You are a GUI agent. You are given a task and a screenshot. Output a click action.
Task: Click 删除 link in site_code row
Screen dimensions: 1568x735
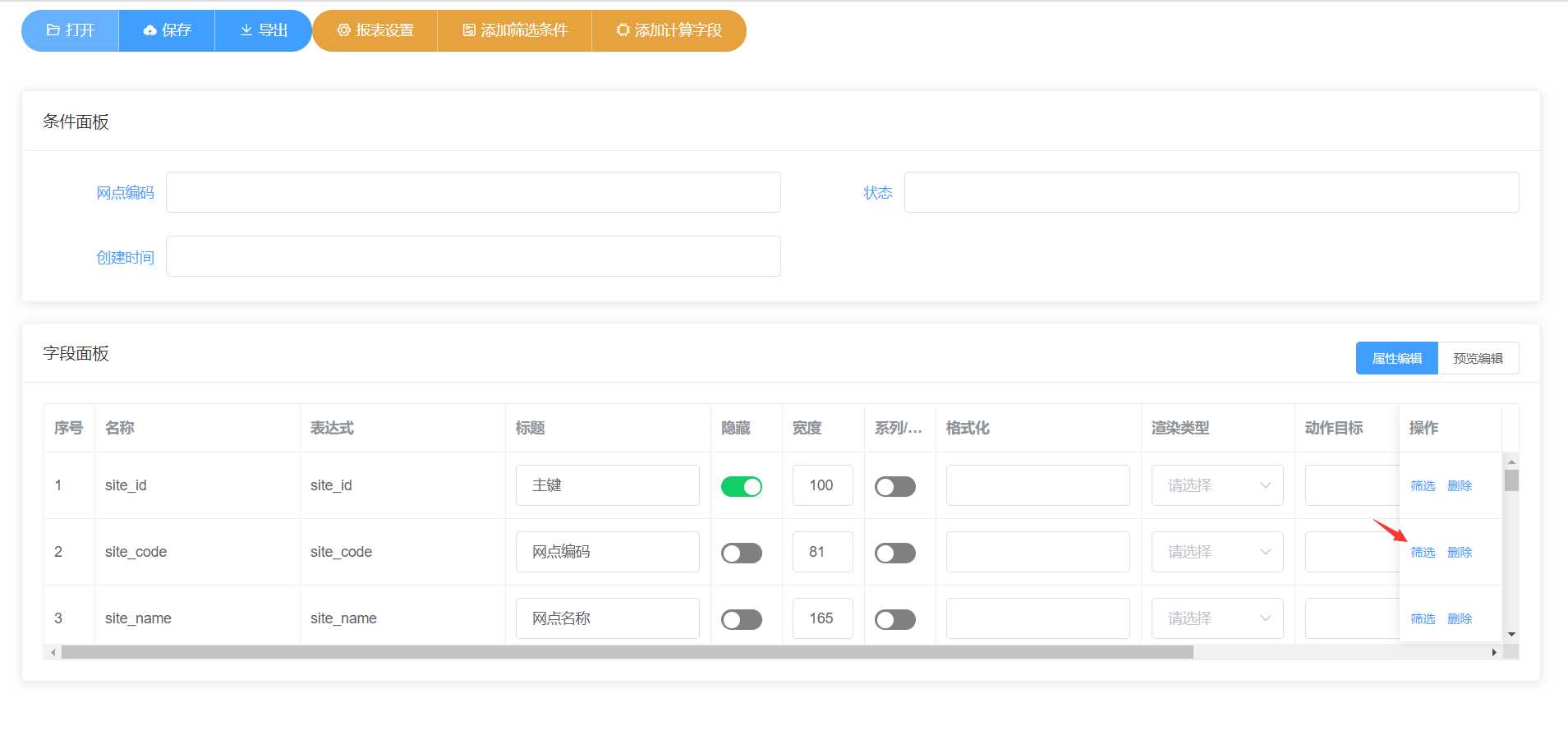pos(1460,553)
